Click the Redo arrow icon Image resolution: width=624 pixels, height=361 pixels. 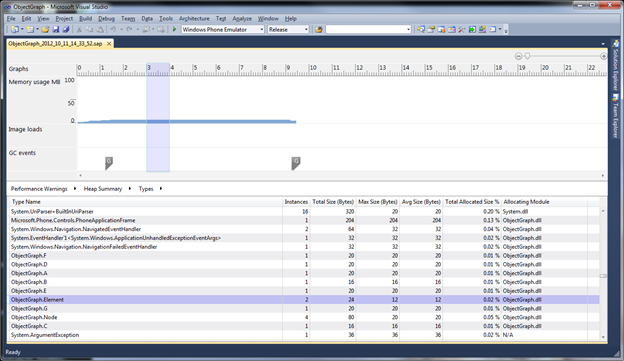coord(129,29)
